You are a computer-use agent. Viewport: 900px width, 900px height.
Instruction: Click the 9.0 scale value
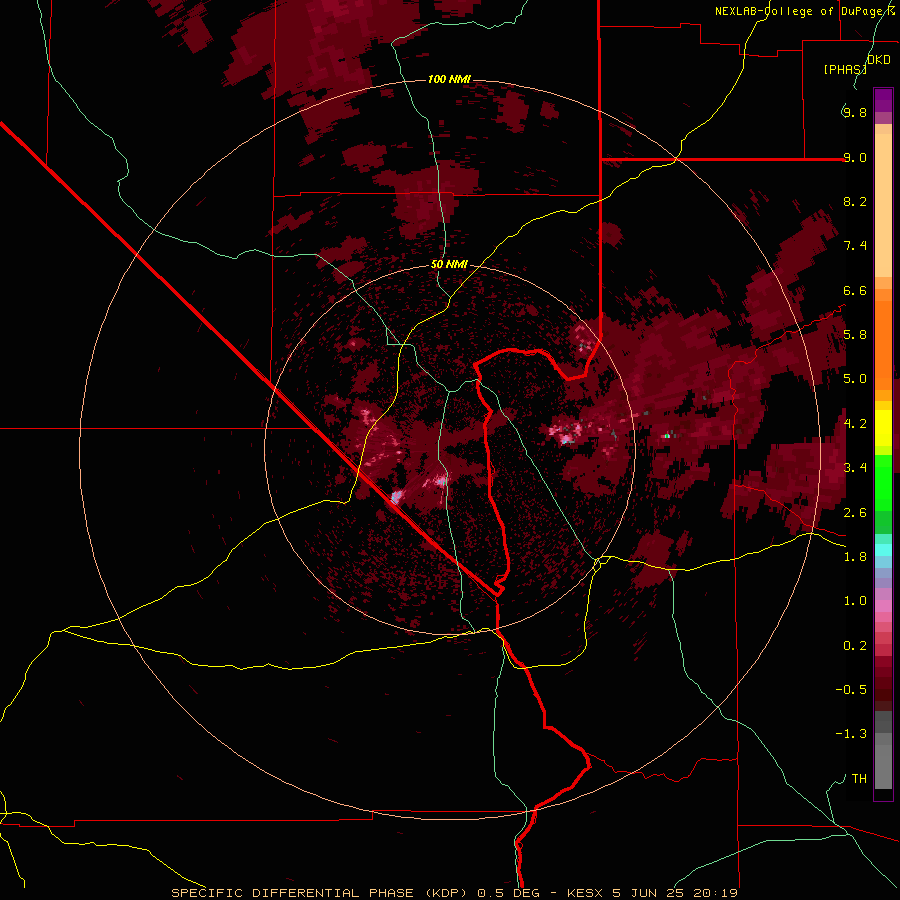(x=854, y=157)
